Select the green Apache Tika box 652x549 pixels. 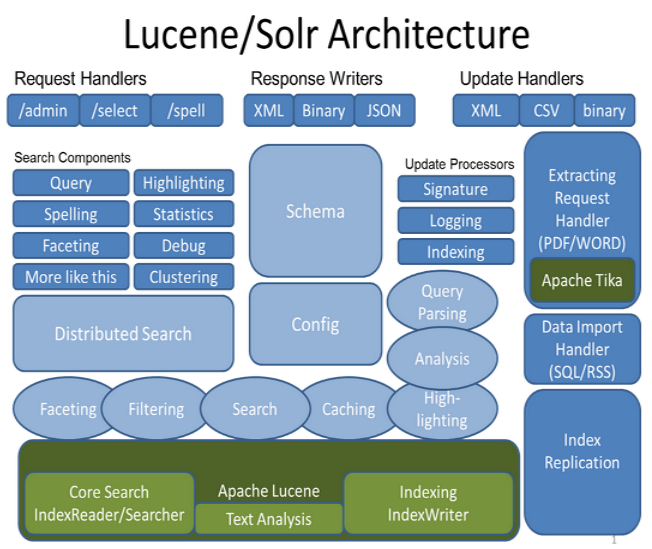[582, 280]
